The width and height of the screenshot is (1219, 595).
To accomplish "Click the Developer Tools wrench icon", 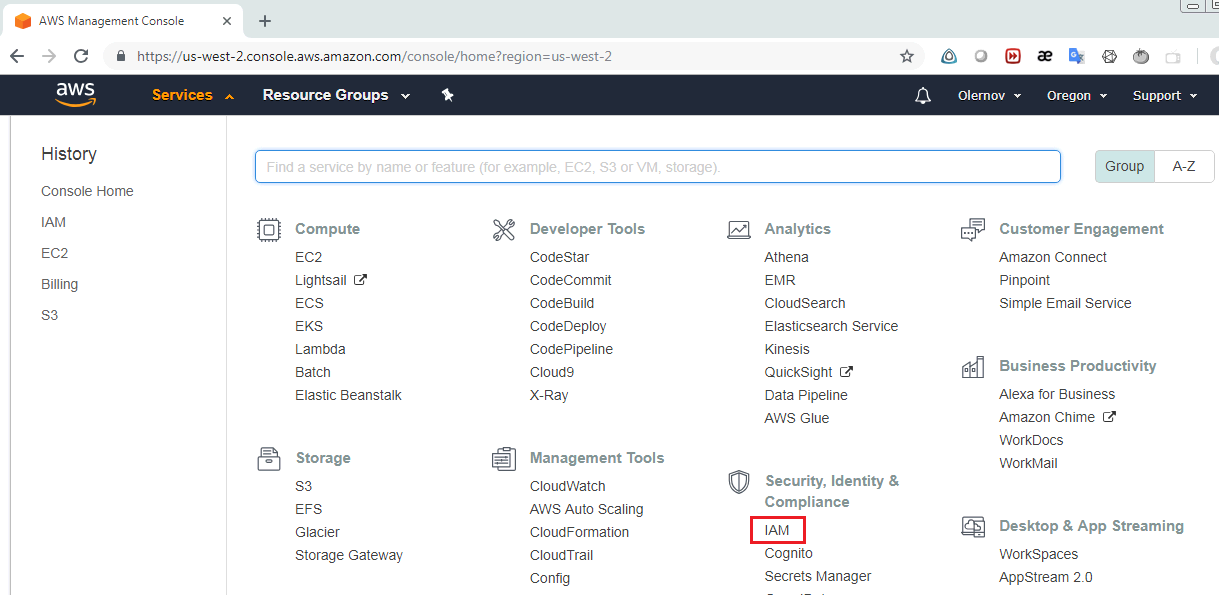I will click(x=504, y=230).
